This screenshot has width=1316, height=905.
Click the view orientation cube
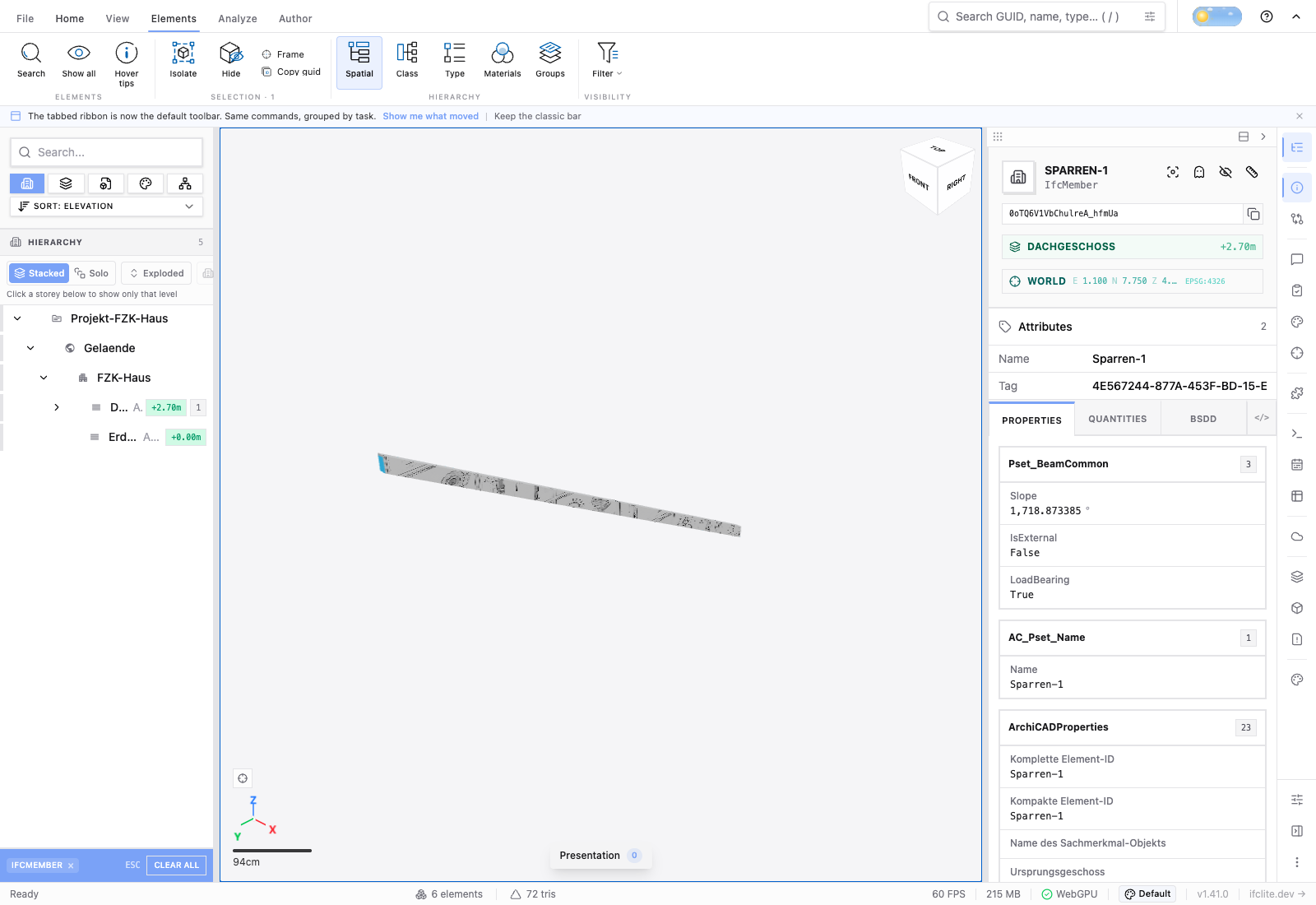click(938, 176)
